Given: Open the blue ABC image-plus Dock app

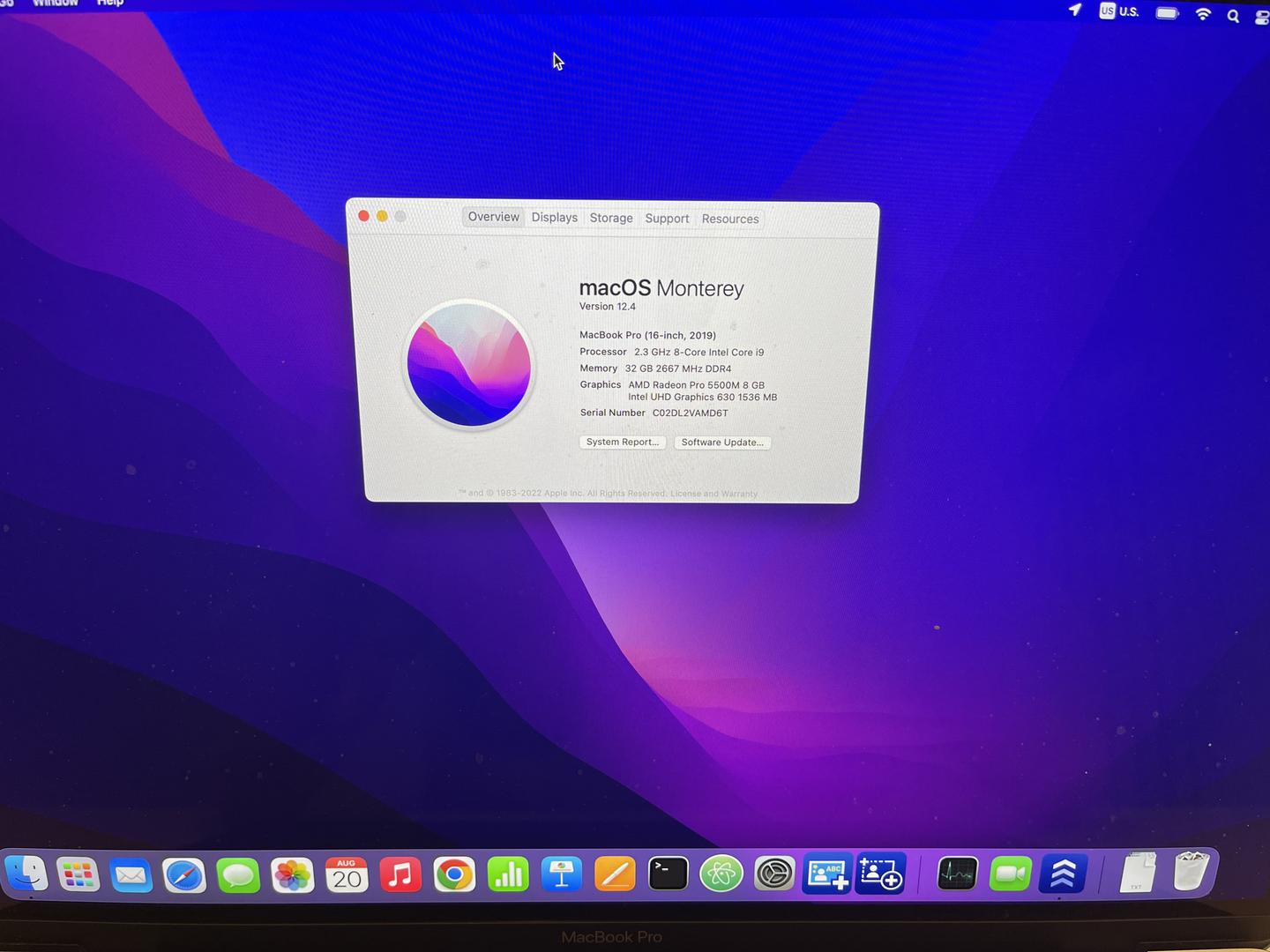Looking at the screenshot, I should [827, 874].
